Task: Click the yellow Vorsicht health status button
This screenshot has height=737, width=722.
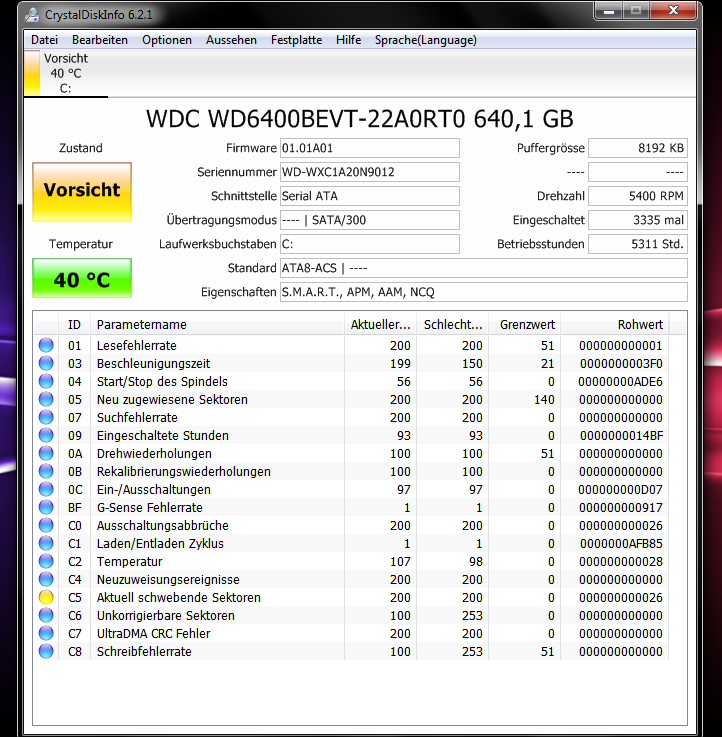Action: point(82,192)
